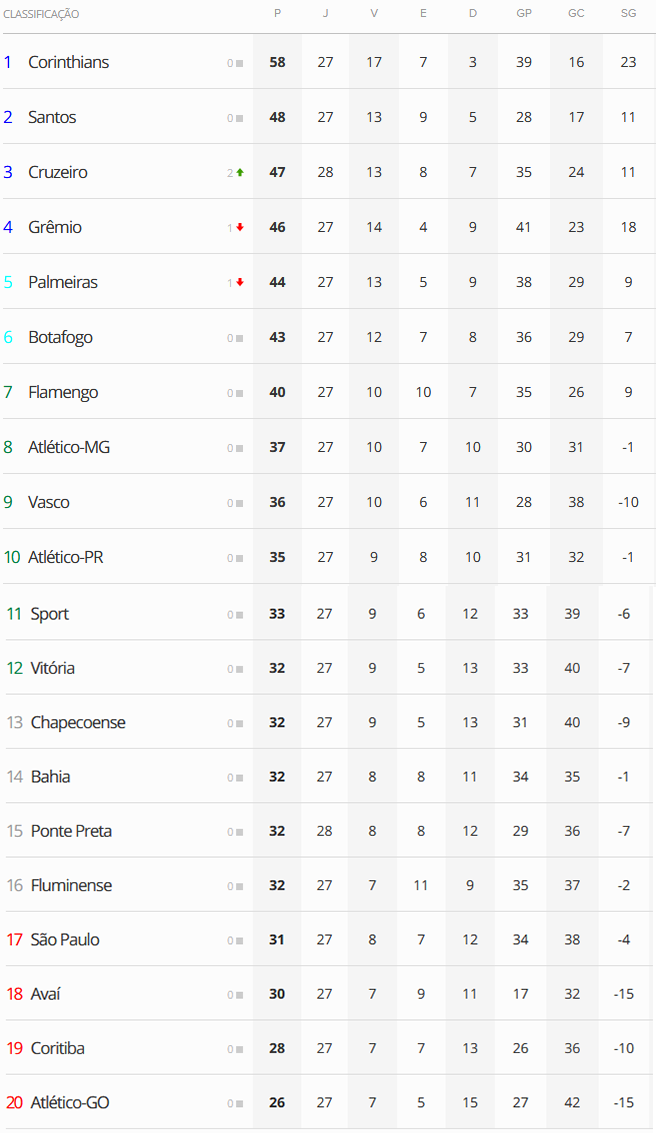Click Corinthians' 58 points value
Screen dimensions: 656x1133
coord(277,62)
